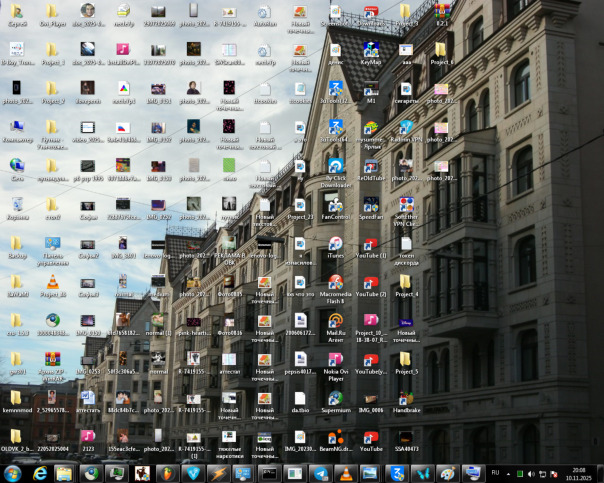
Task: Select the SpeedFan shortcut
Action: click(371, 205)
